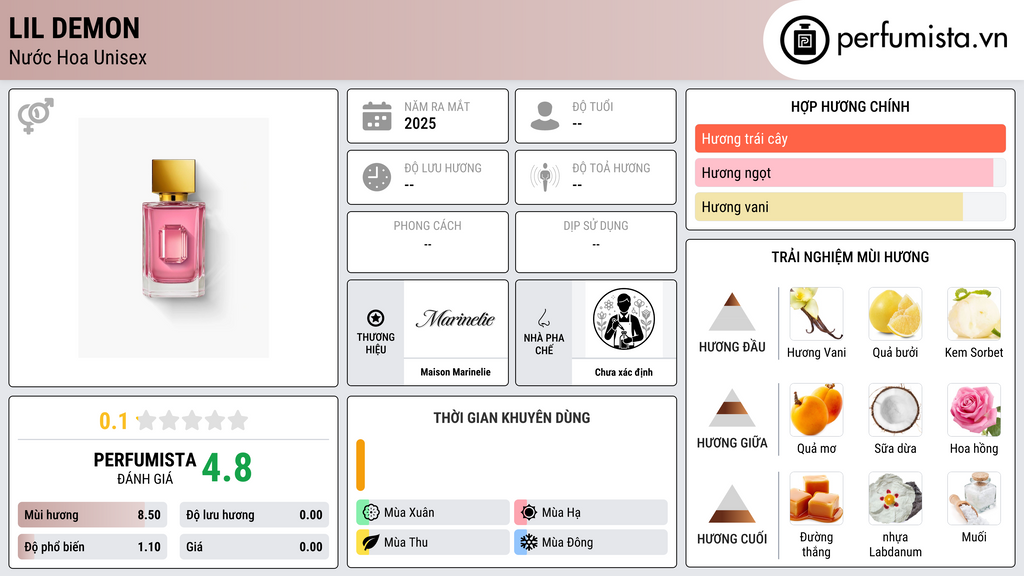Click the person silhouette age icon
This screenshot has width=1024, height=576.
pyautogui.click(x=545, y=116)
